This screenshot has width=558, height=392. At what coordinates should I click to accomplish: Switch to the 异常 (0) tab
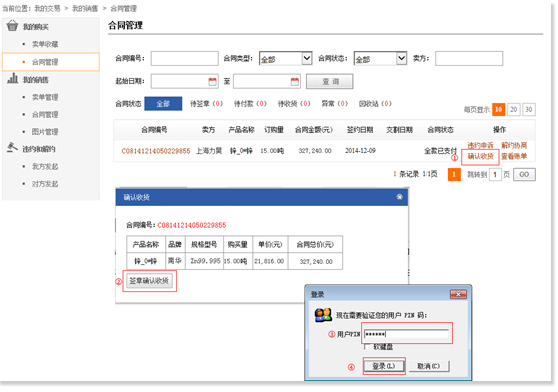pos(335,104)
